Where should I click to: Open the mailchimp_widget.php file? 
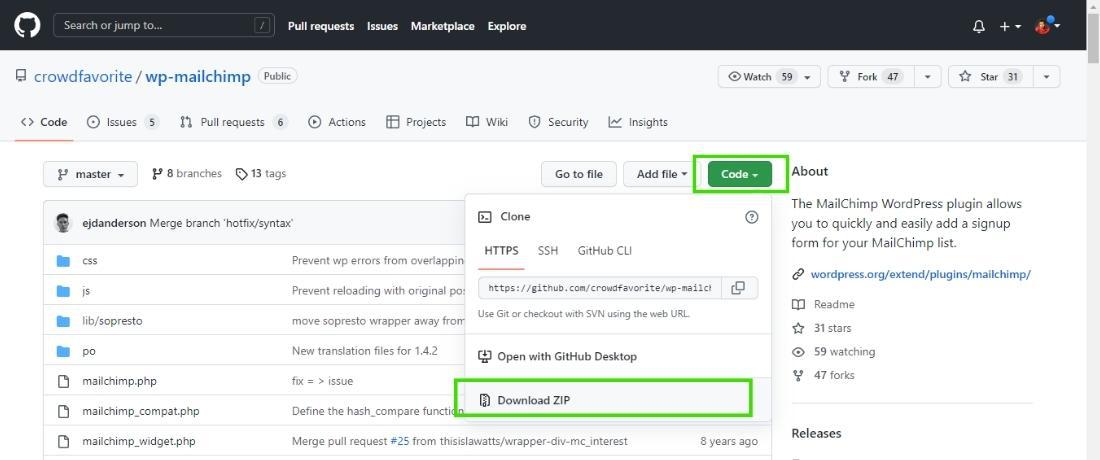(139, 442)
